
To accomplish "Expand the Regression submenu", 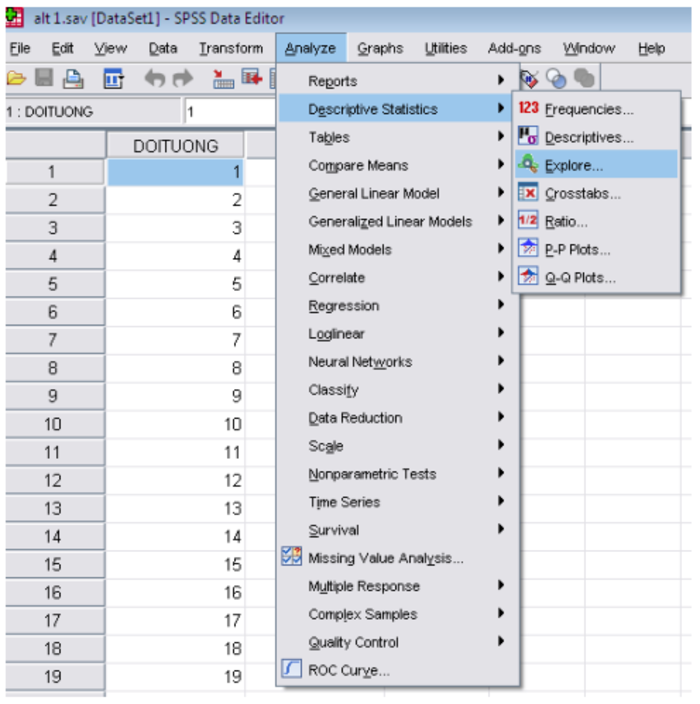I will pyautogui.click(x=398, y=305).
